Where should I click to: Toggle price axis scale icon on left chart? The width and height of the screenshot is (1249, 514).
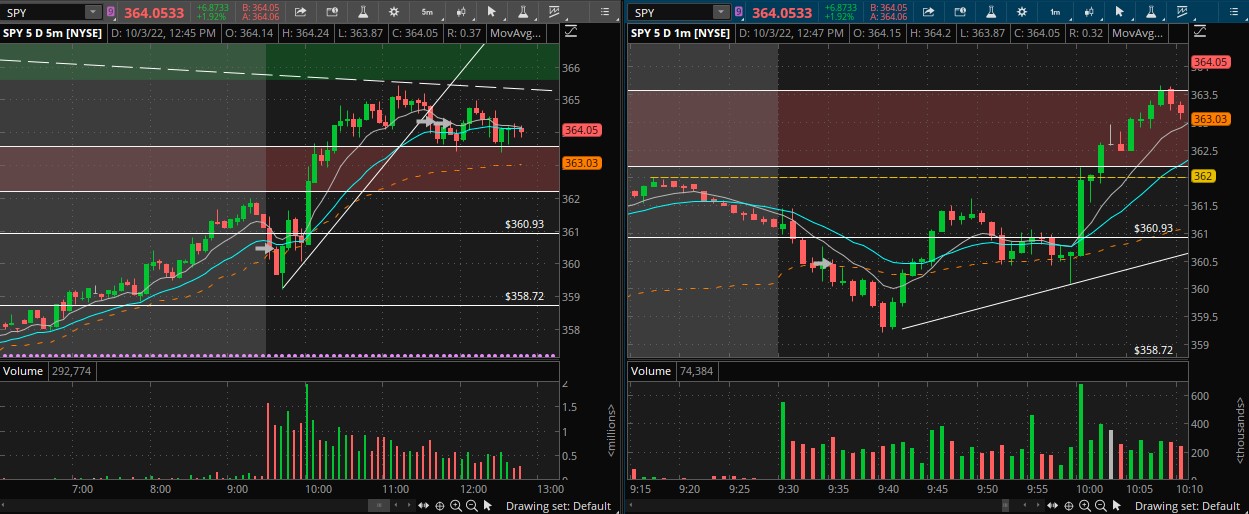(571, 32)
